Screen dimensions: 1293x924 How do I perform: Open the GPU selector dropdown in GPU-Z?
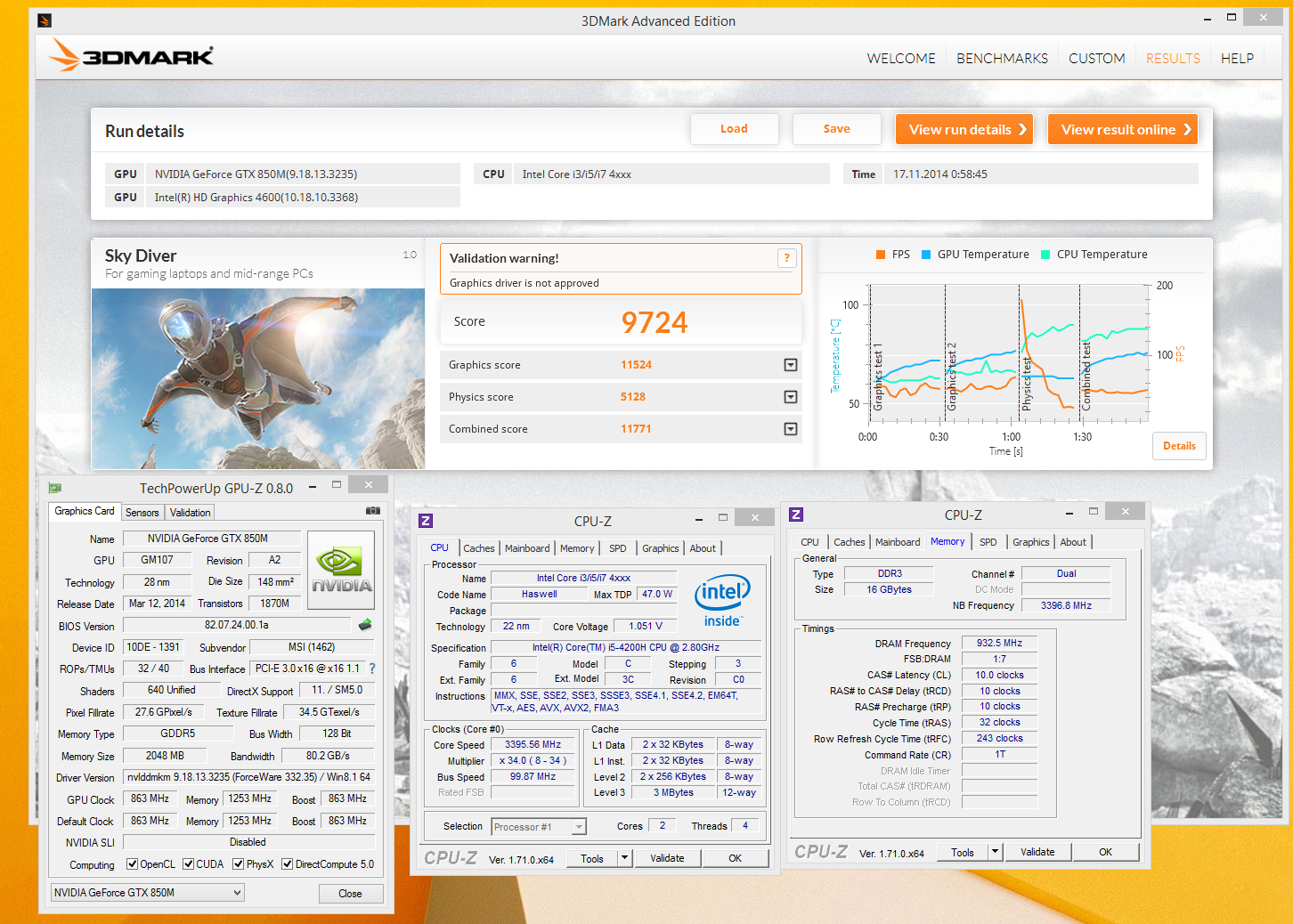pos(147,892)
